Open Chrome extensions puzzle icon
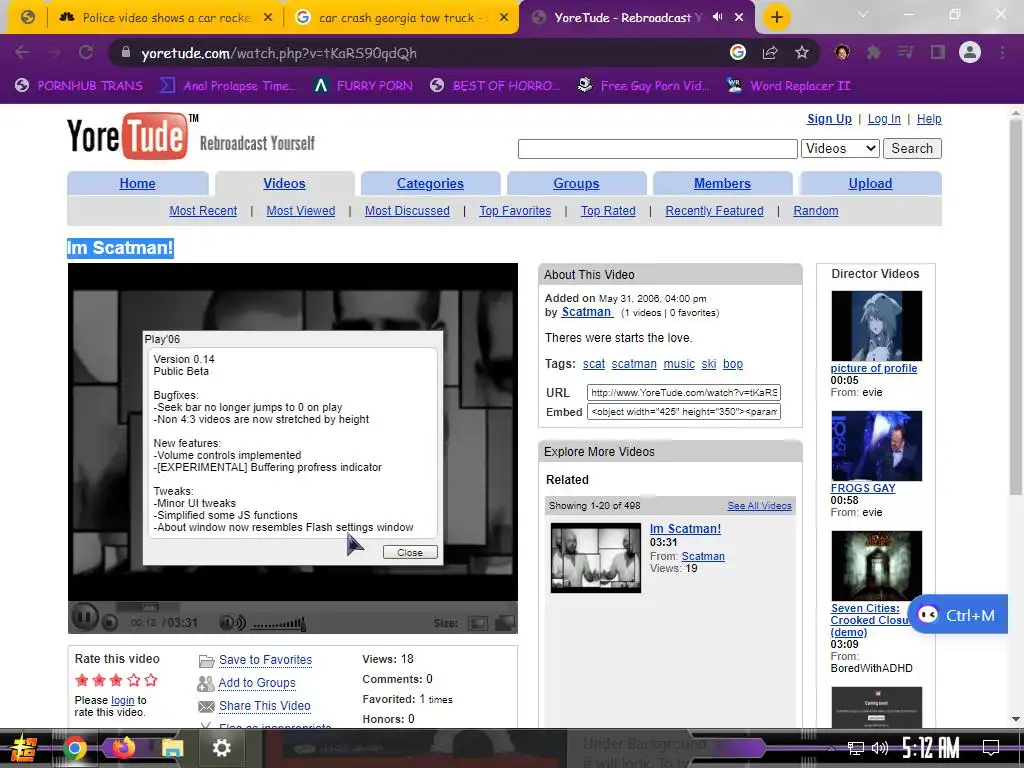 (873, 53)
